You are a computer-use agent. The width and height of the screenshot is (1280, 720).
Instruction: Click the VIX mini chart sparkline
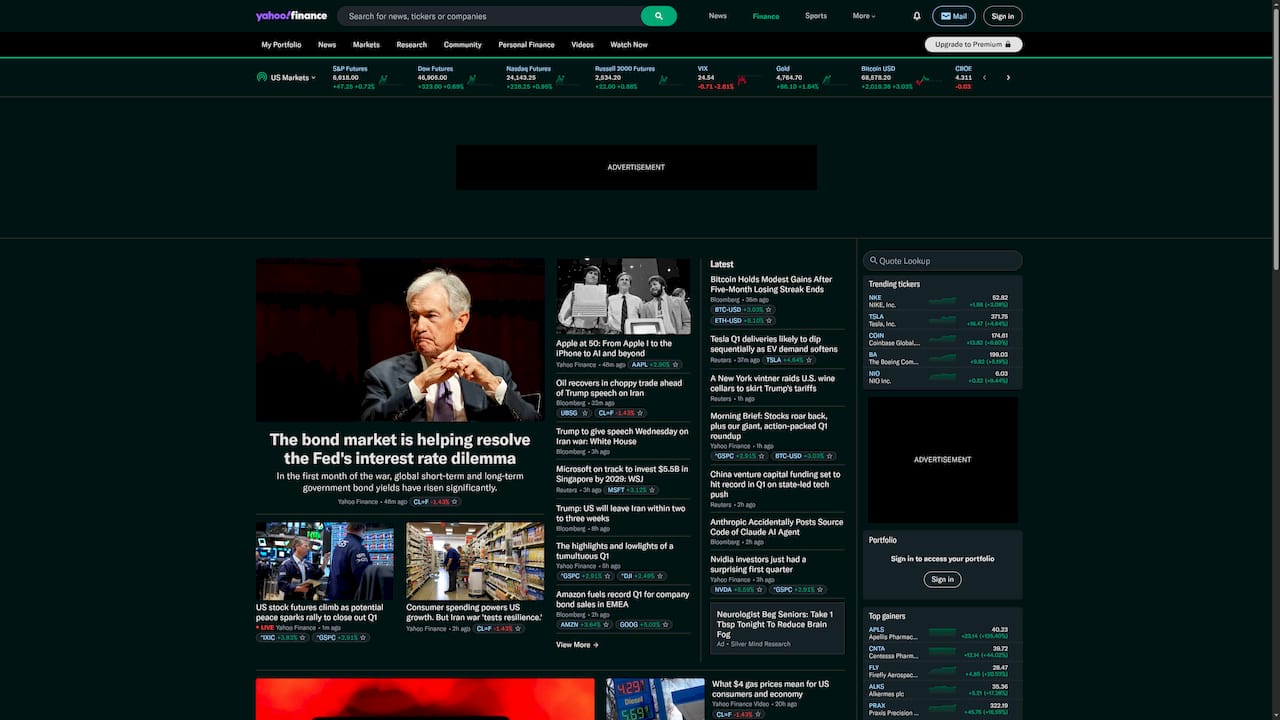(742, 79)
